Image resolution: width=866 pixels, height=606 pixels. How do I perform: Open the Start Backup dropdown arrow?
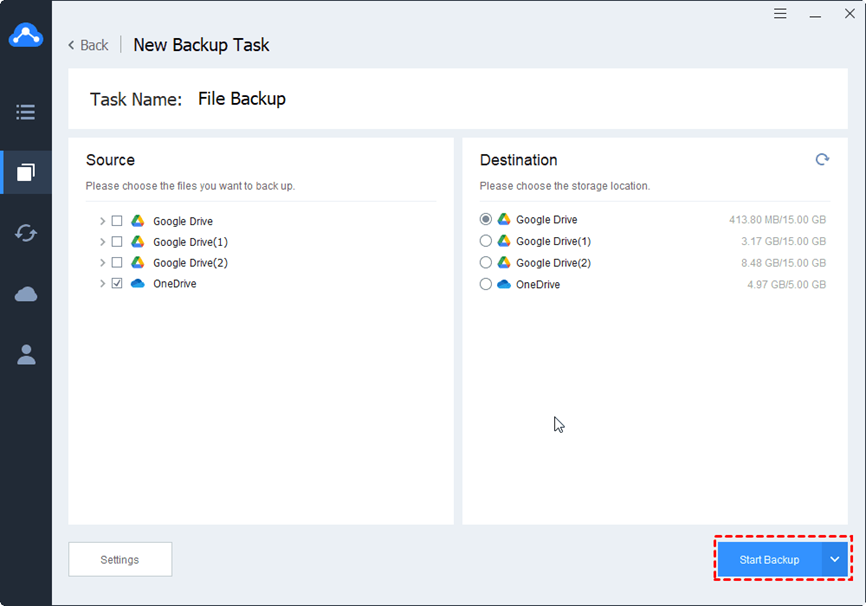pos(835,560)
